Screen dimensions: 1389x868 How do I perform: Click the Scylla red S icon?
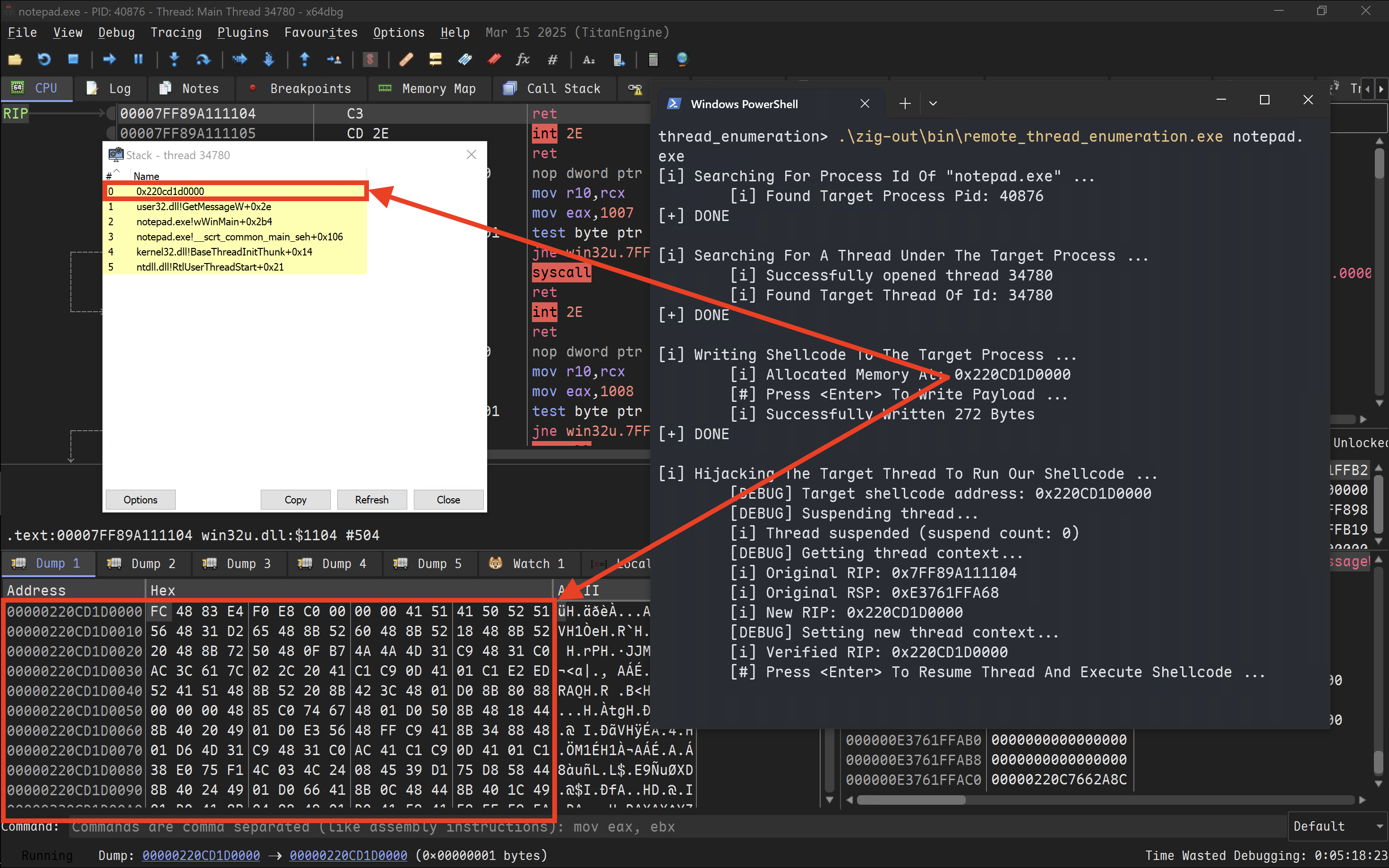[370, 59]
